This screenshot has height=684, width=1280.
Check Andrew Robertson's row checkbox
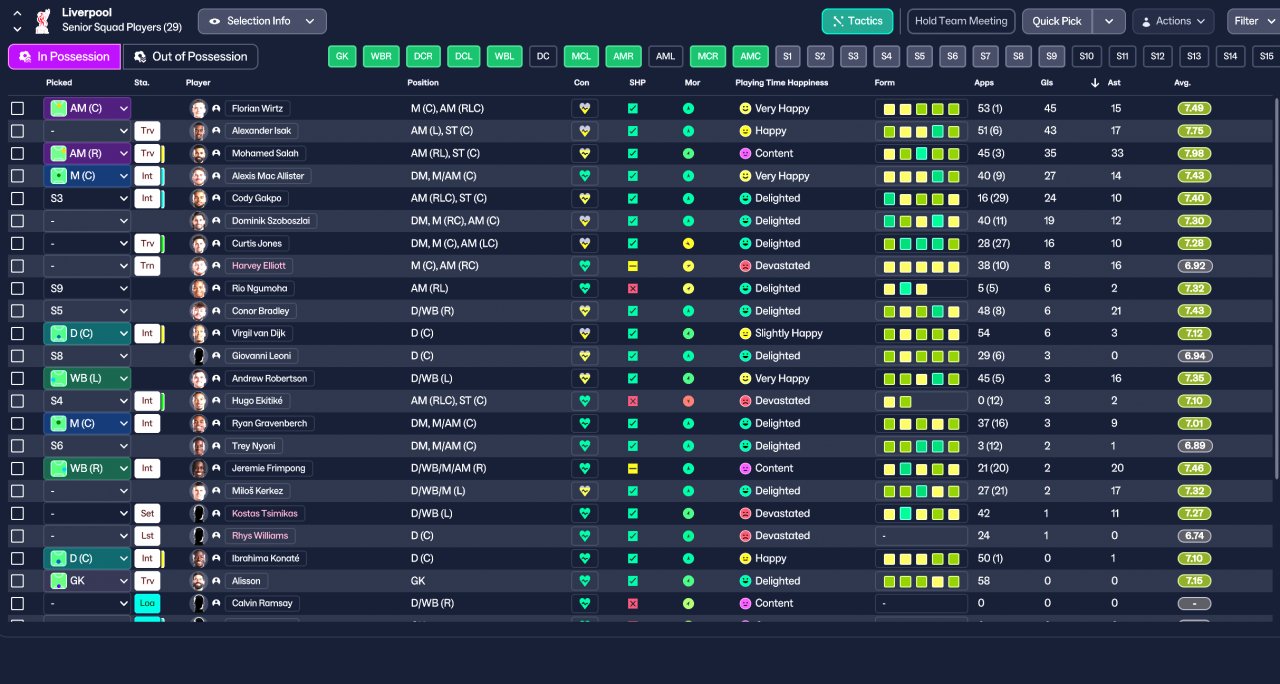[17, 378]
